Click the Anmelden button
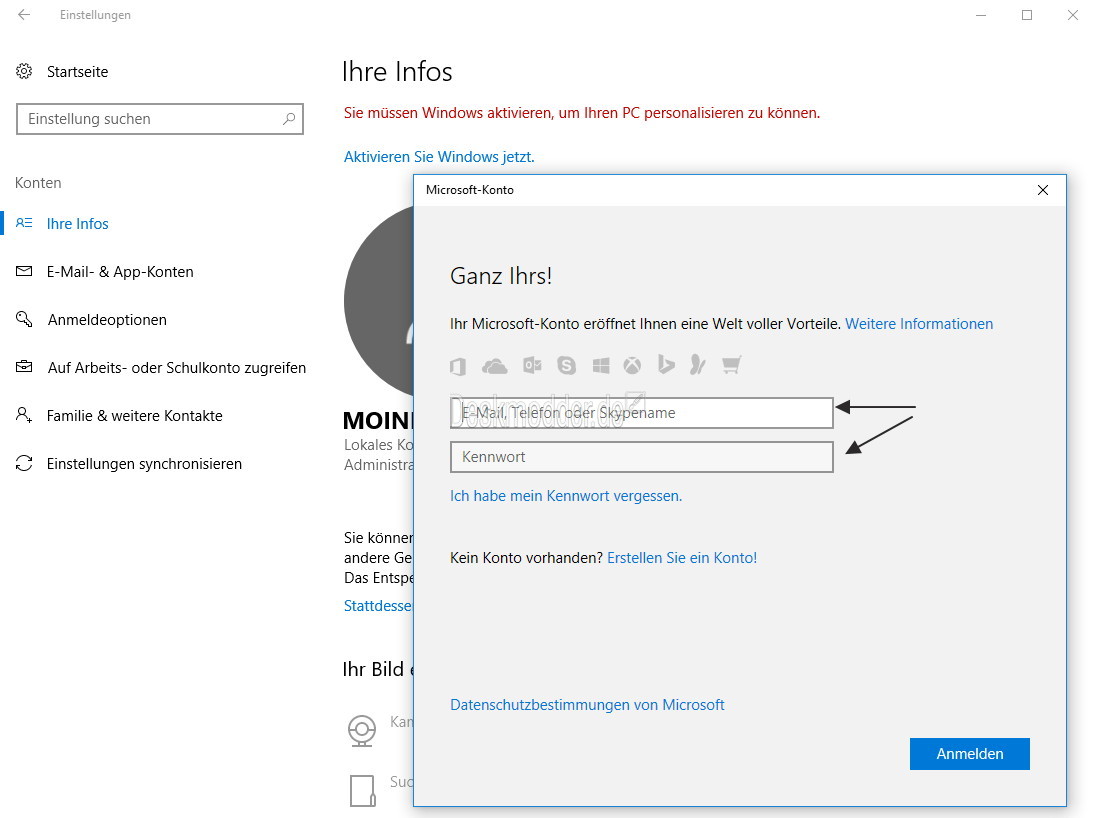The image size is (1096, 818). pyautogui.click(x=969, y=754)
